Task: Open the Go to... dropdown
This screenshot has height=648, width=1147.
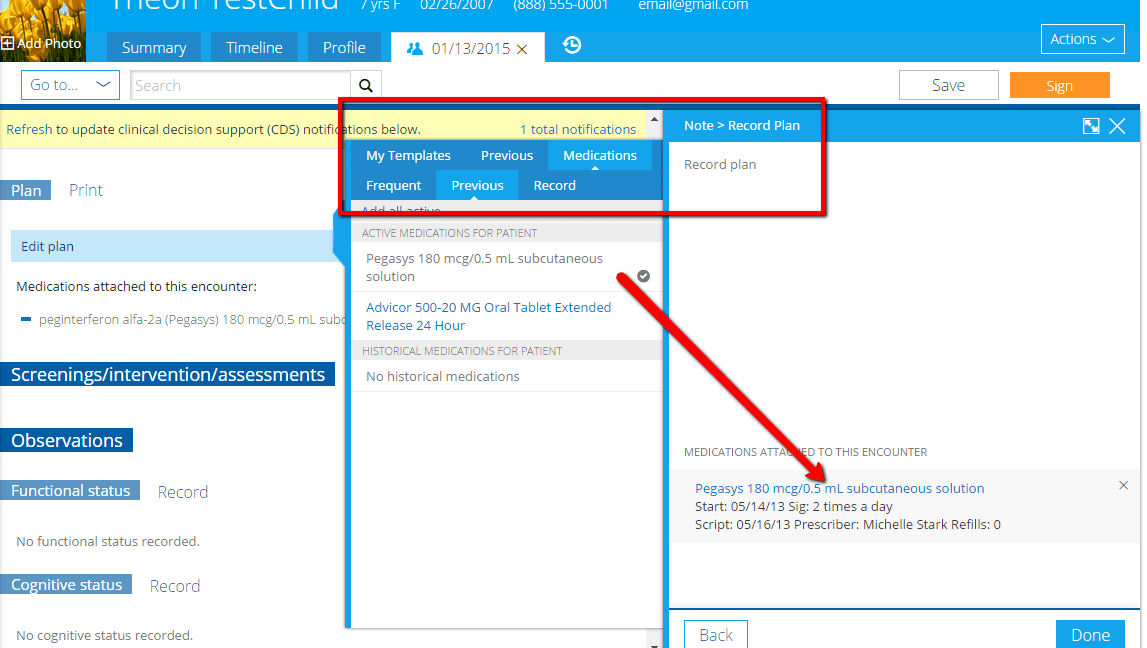Action: tap(69, 85)
